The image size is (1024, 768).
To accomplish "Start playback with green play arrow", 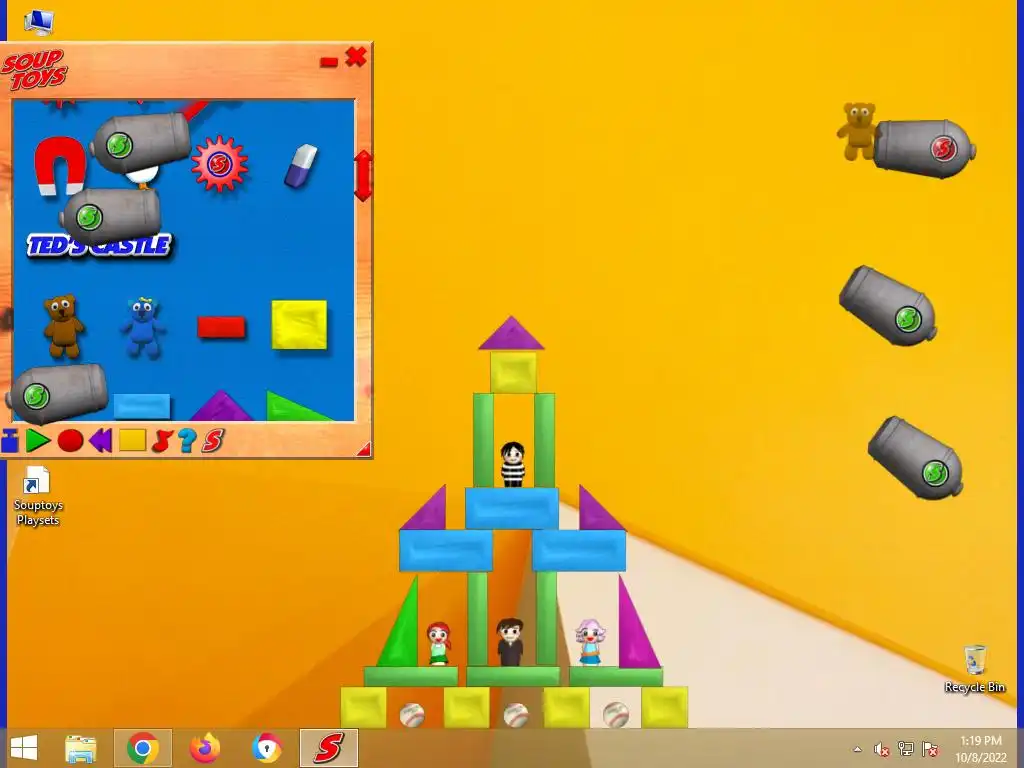I will (x=38, y=441).
